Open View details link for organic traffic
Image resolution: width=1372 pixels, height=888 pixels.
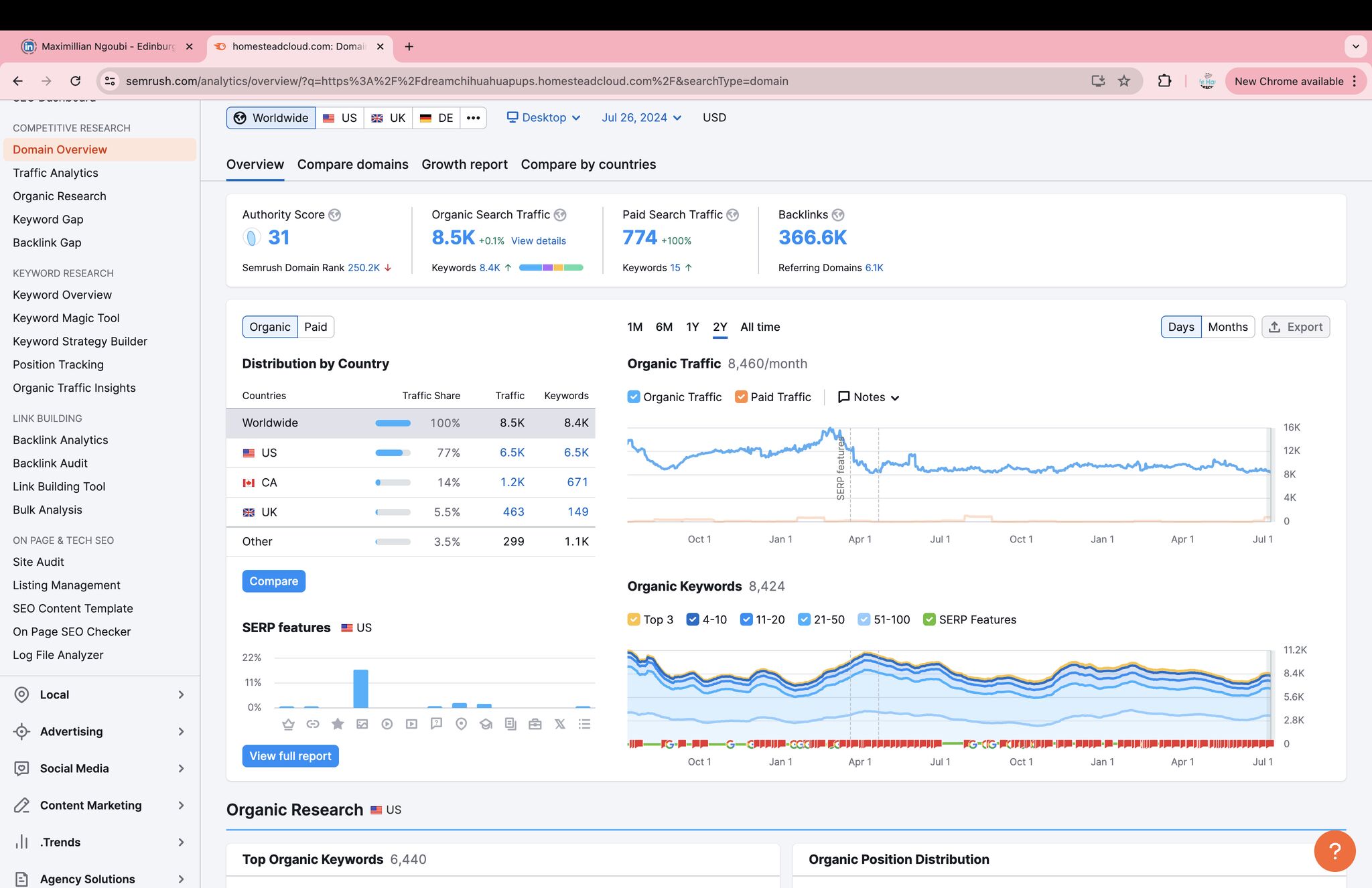[x=539, y=240]
